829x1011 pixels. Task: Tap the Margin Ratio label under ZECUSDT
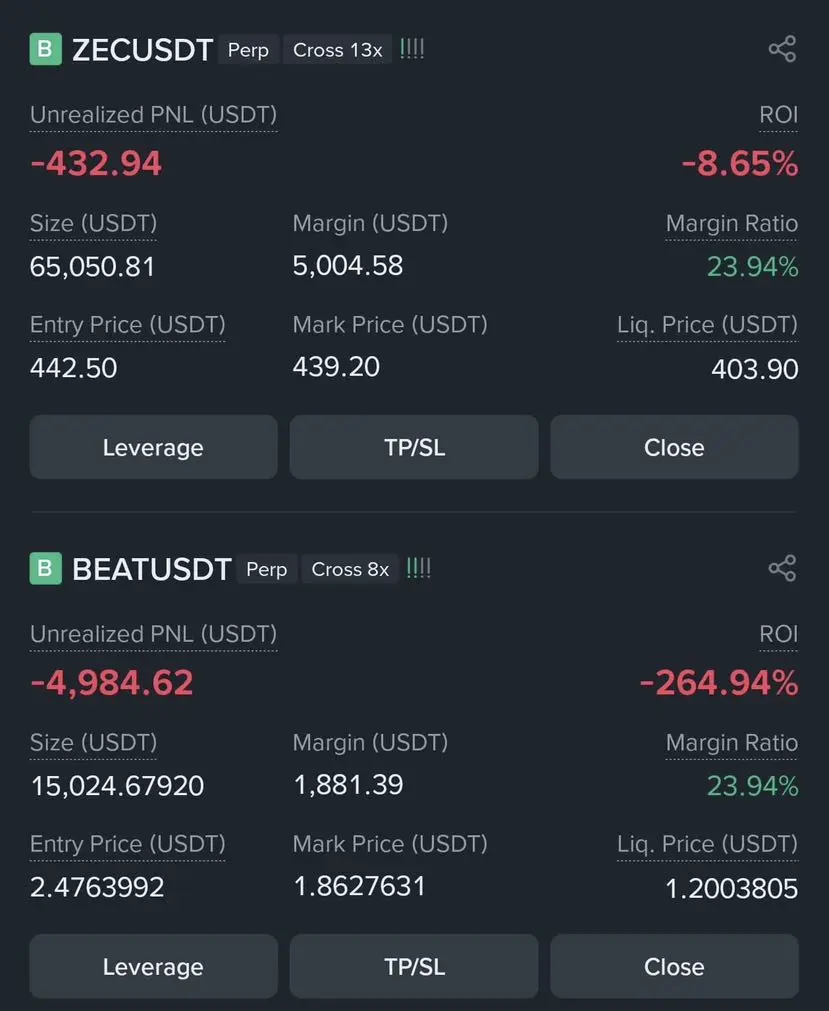click(x=732, y=224)
